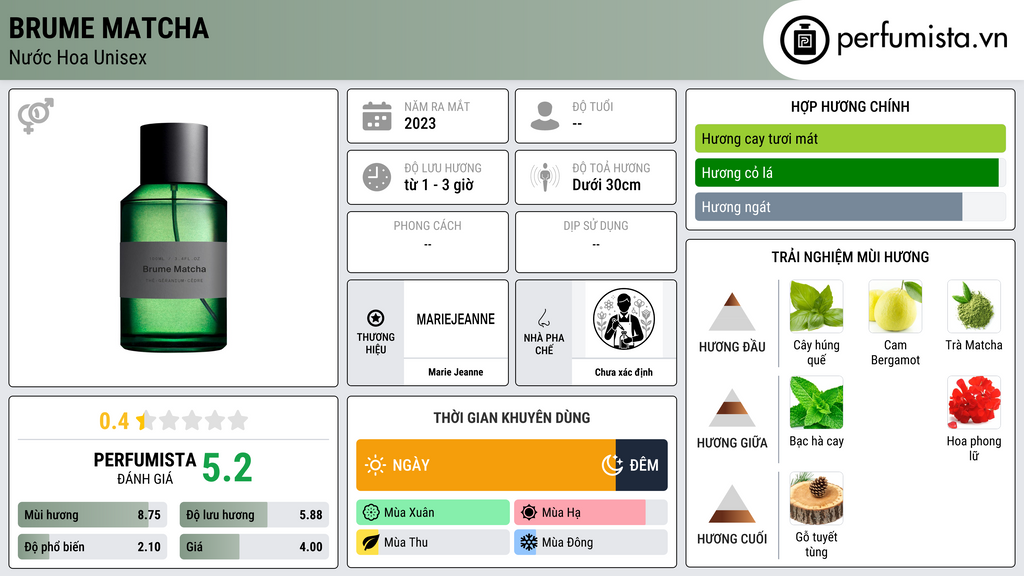Click the 0.4 user rating number
The image size is (1024, 576).
(114, 421)
